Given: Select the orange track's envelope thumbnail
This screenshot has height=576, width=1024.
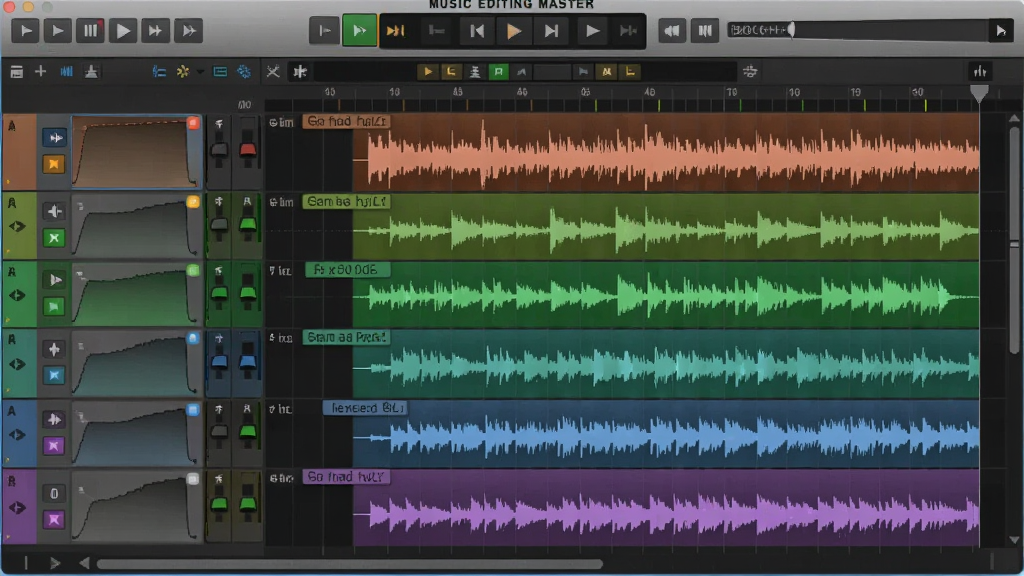Looking at the screenshot, I should 136,152.
